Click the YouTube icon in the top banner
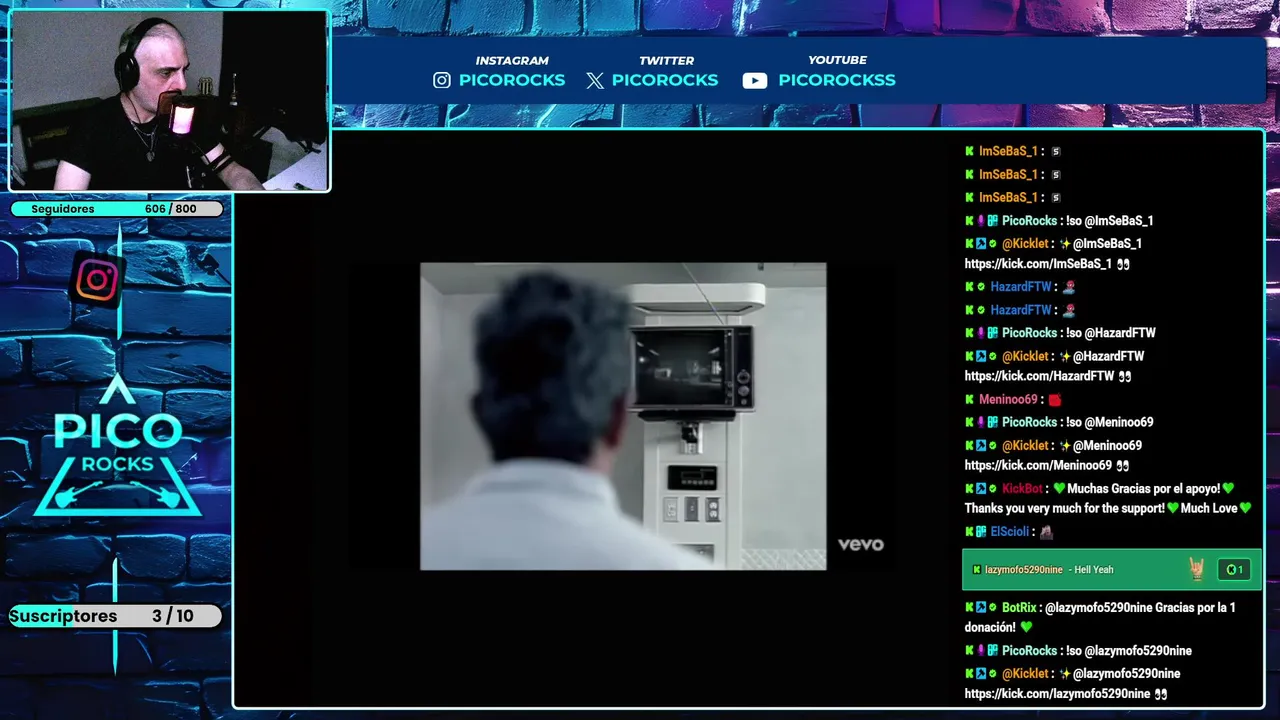The image size is (1280, 720). (755, 81)
